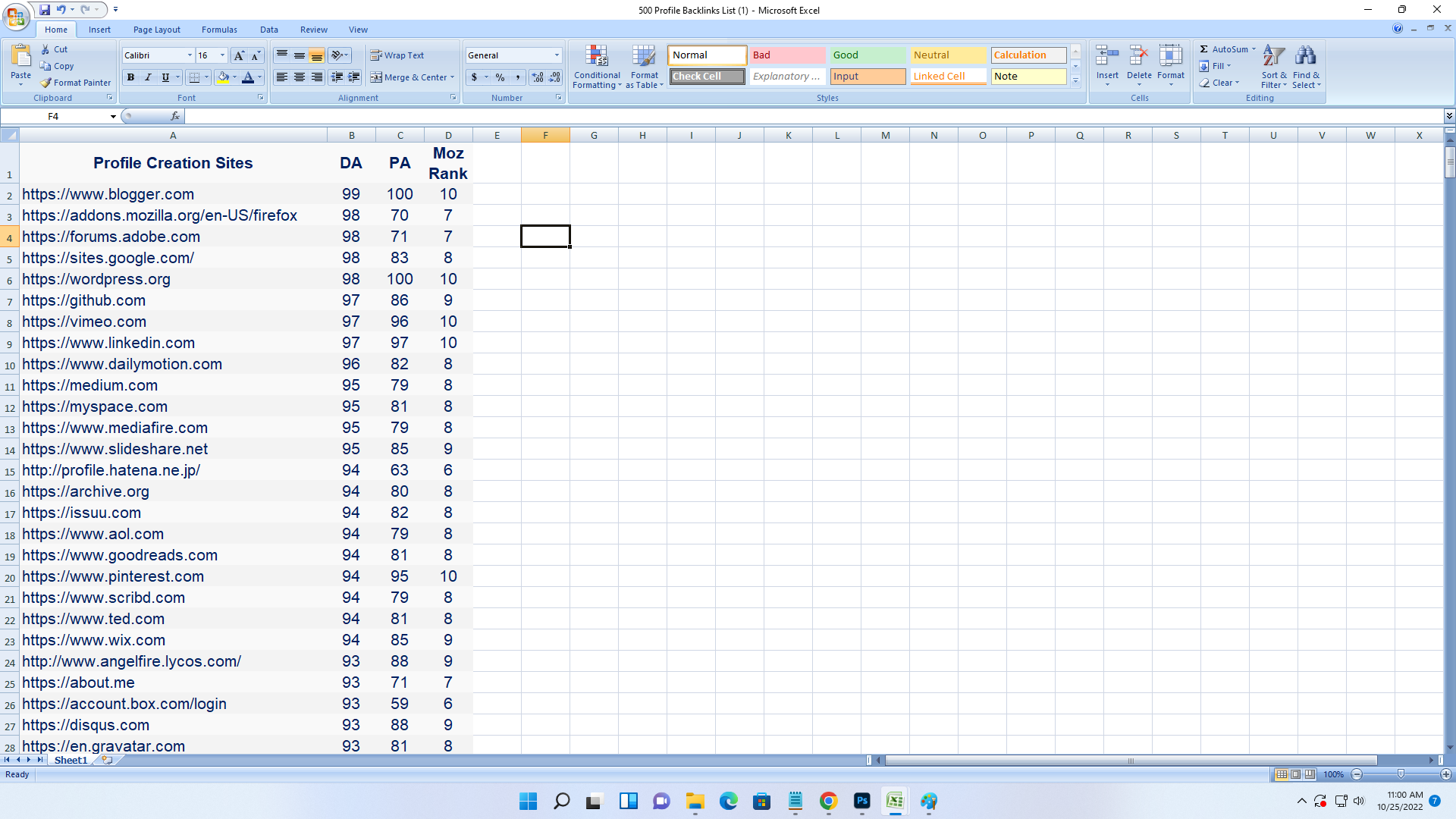Viewport: 1456px width, 819px height.
Task: Toggle Wrap Text on selection
Action: tap(397, 55)
